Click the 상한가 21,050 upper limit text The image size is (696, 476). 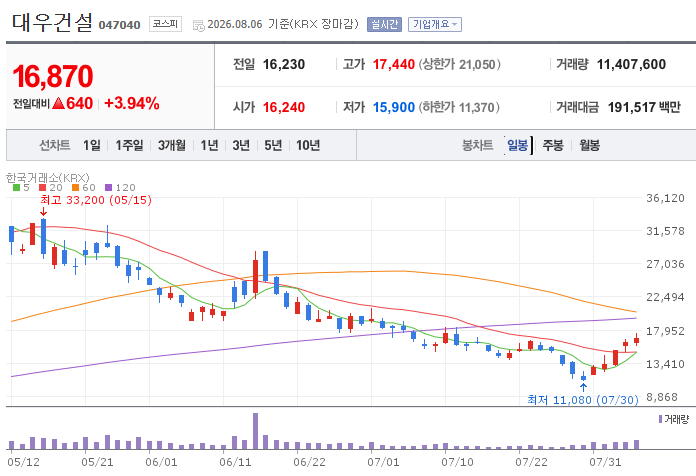pos(459,64)
